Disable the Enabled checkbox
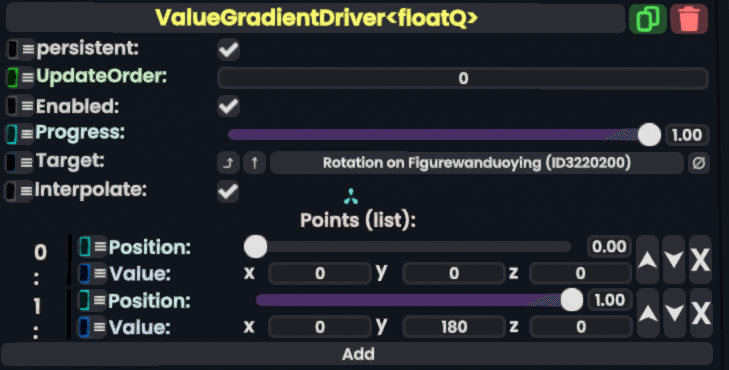This screenshot has width=729, height=370. pyautogui.click(x=228, y=106)
